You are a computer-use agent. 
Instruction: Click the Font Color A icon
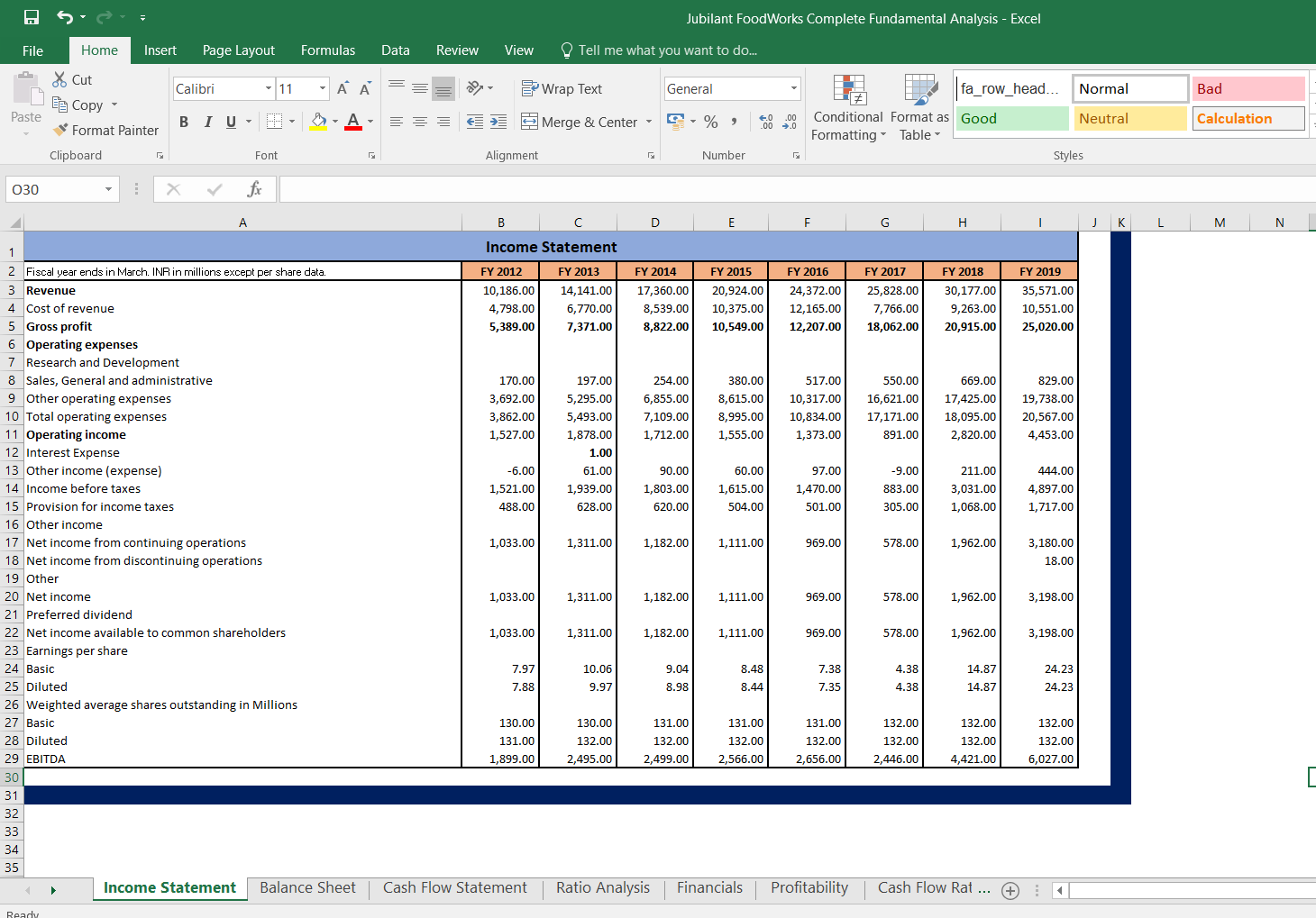pyautogui.click(x=353, y=121)
